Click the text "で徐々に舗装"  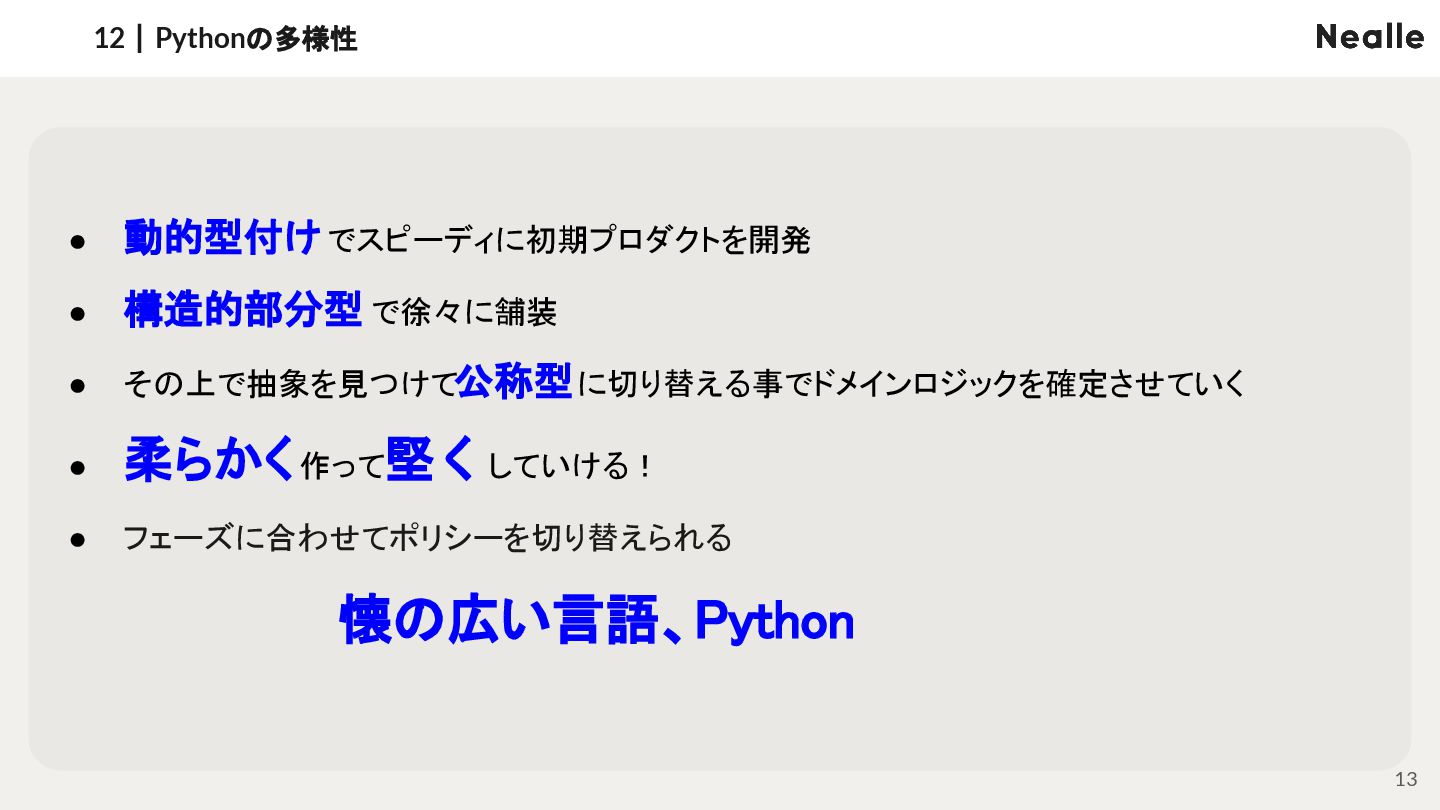click(x=464, y=313)
